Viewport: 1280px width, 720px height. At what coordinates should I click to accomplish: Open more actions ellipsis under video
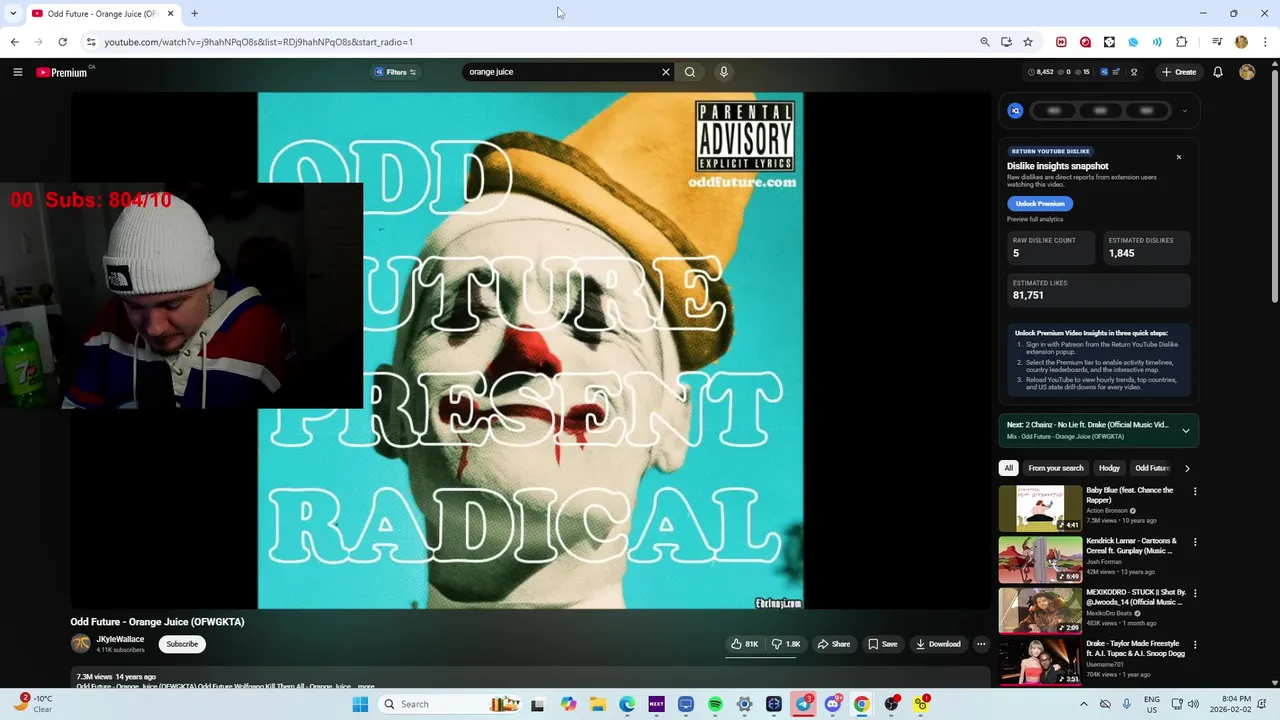(981, 644)
